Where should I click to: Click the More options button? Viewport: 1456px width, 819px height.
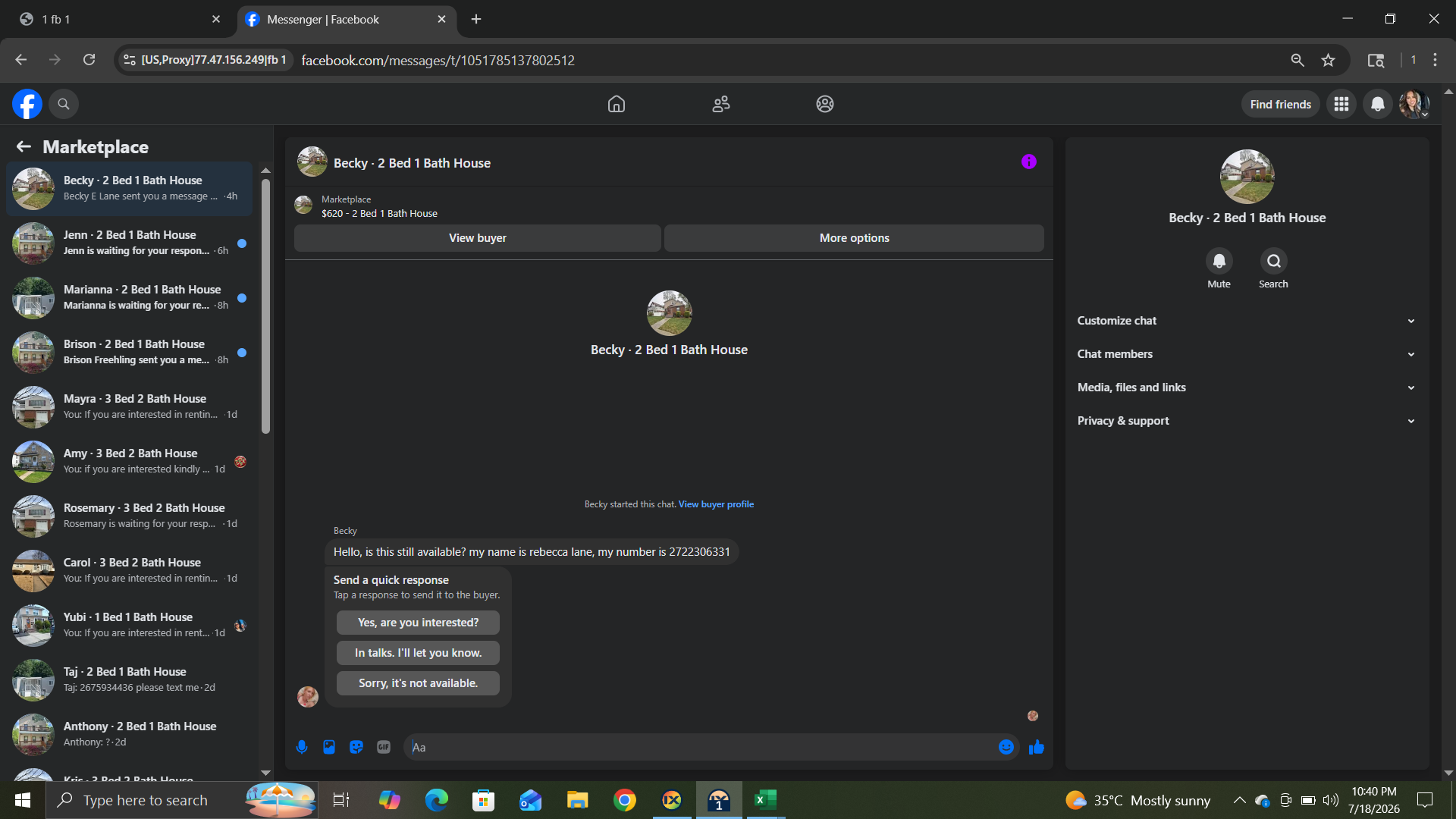(x=855, y=238)
